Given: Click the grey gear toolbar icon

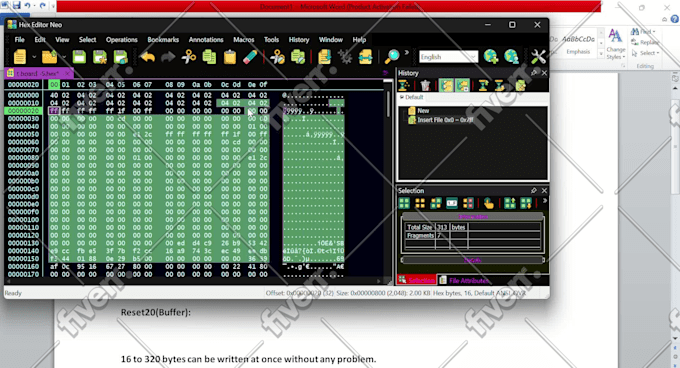Looking at the screenshot, I should point(345,57).
